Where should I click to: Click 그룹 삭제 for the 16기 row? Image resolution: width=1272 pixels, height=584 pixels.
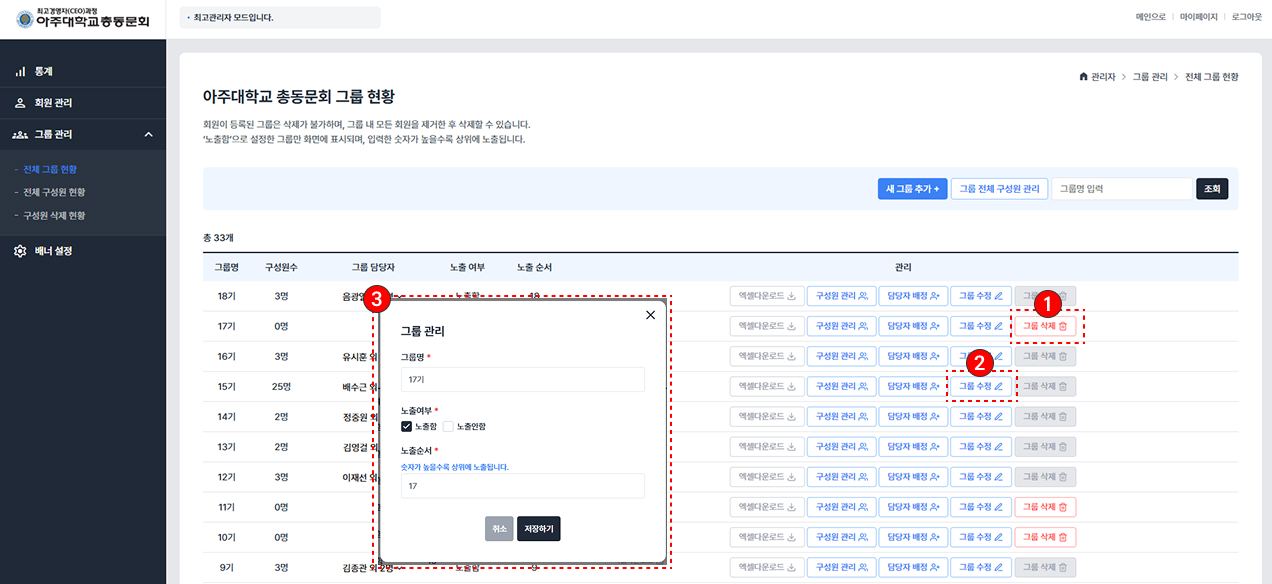click(1045, 356)
